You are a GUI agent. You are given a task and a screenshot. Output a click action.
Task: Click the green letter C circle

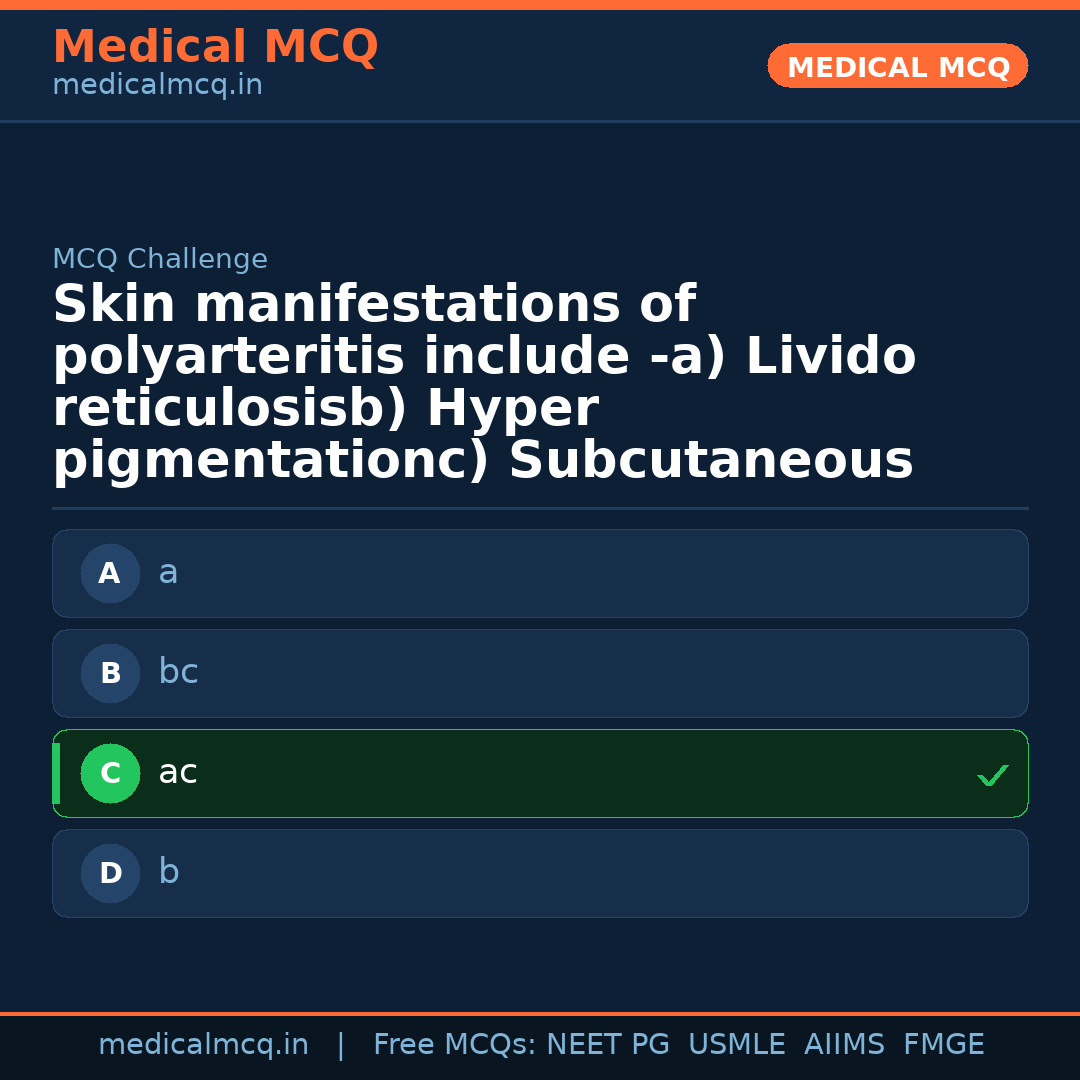pos(110,774)
